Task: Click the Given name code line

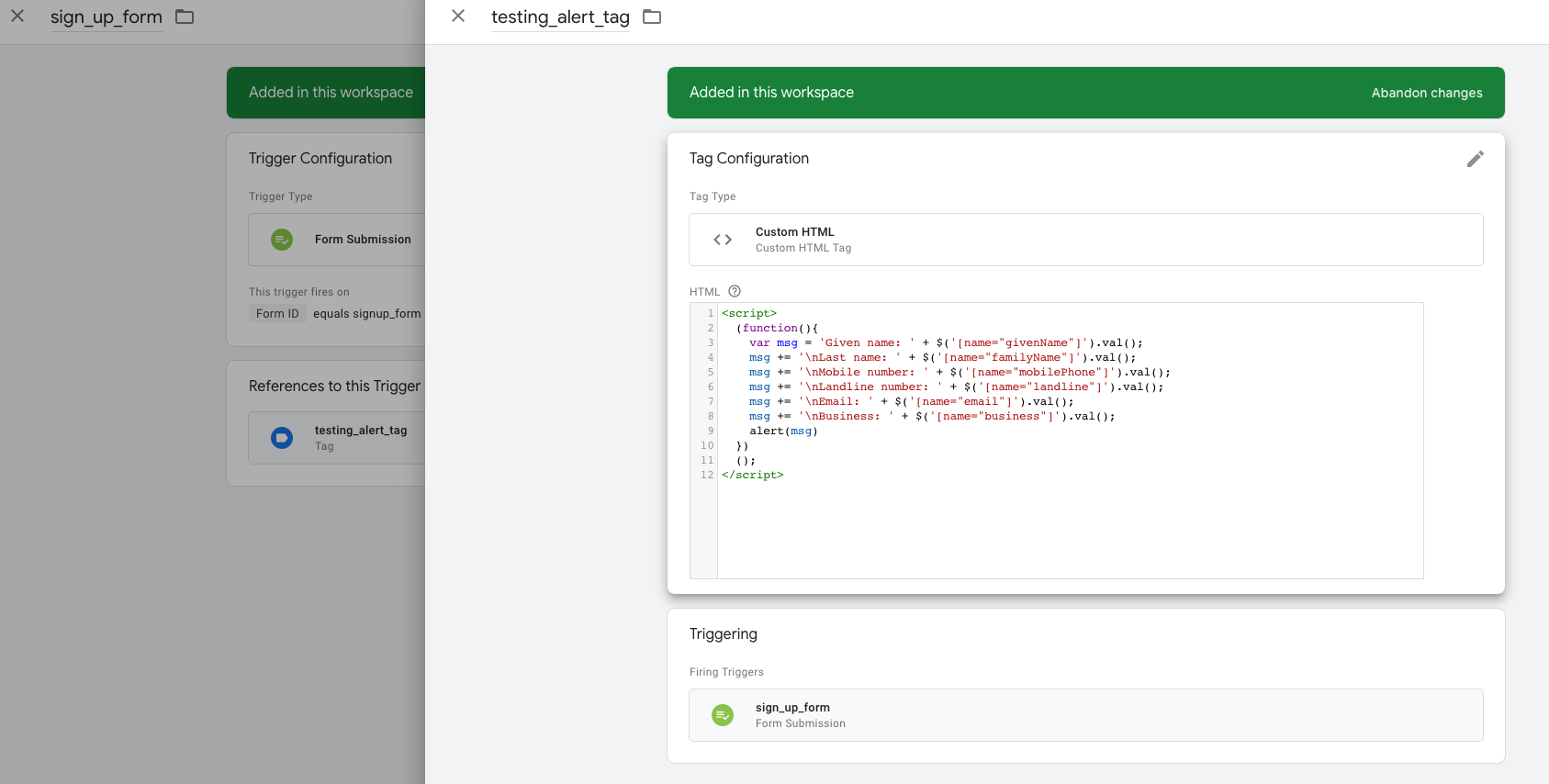Action: click(946, 342)
